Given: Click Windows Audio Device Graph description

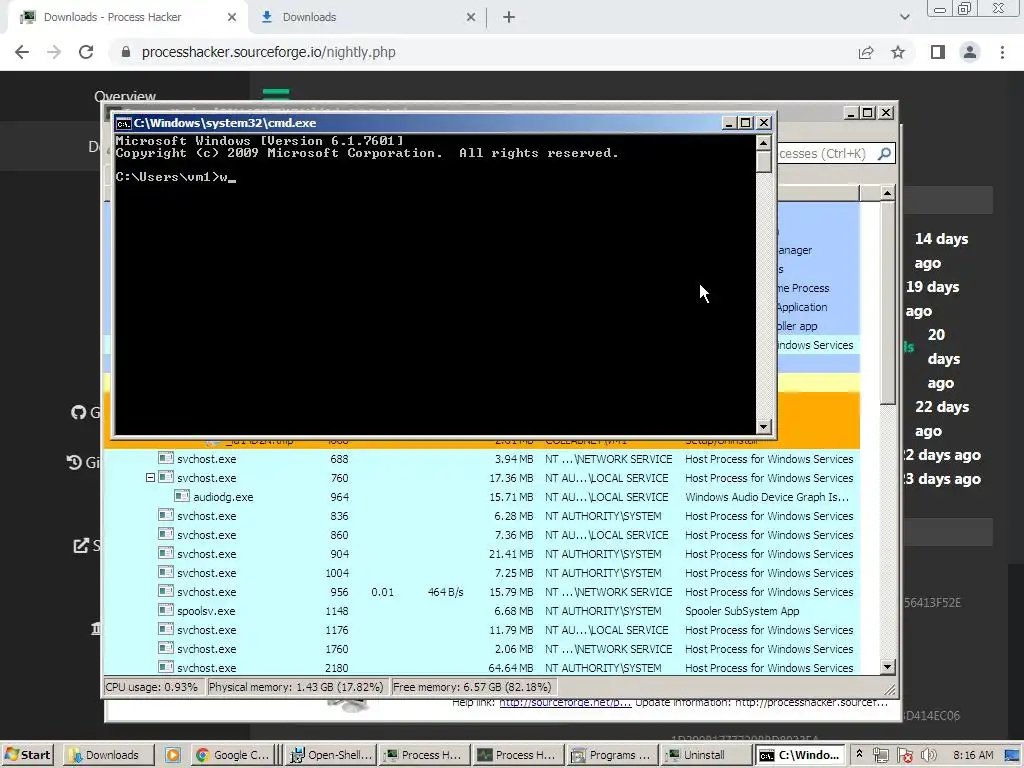Looking at the screenshot, I should click(767, 497).
